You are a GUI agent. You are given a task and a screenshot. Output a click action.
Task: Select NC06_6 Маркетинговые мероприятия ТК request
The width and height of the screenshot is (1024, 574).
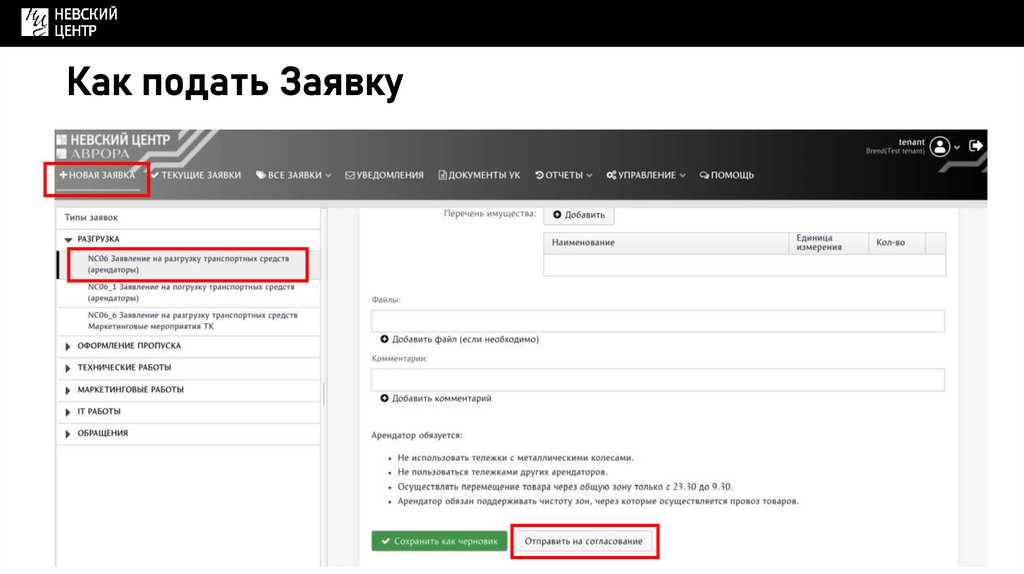pyautogui.click(x=193, y=321)
